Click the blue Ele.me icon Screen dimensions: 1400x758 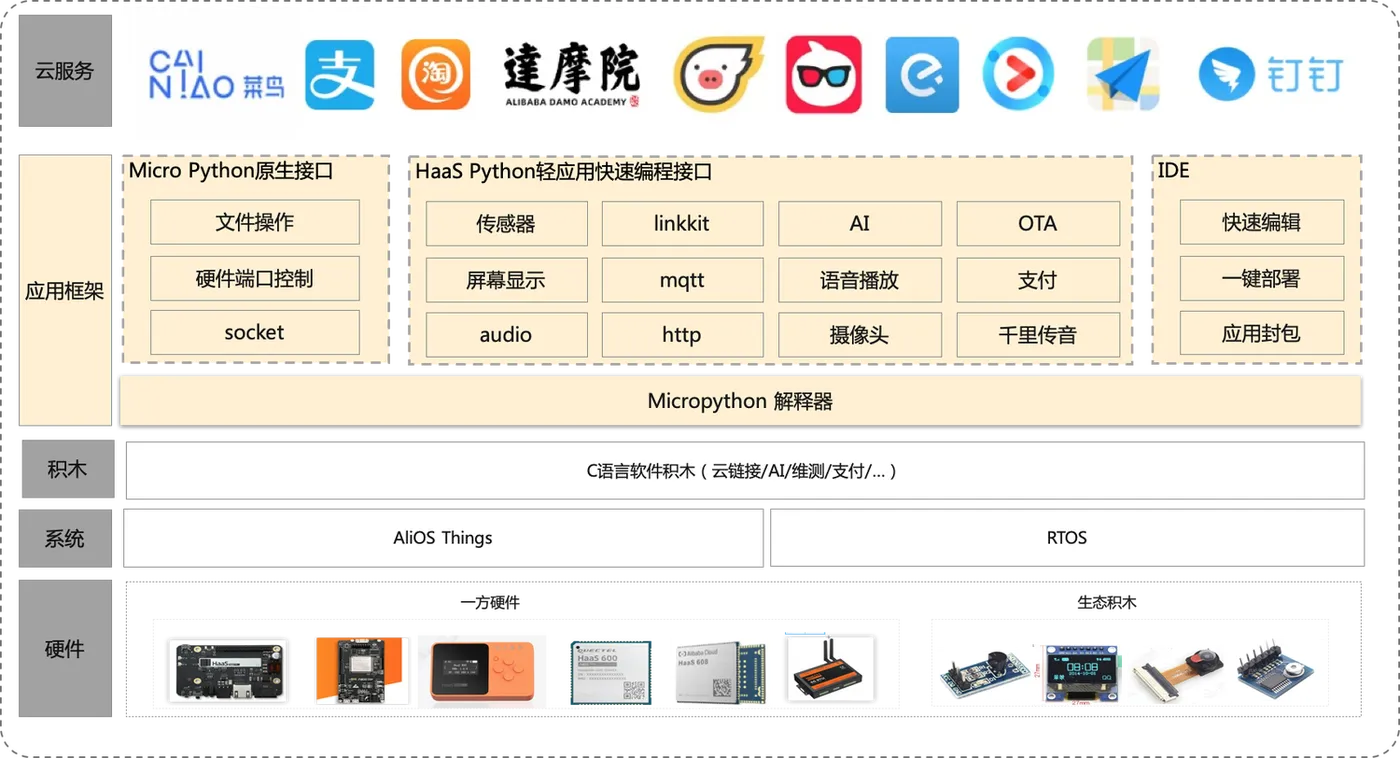[922, 74]
